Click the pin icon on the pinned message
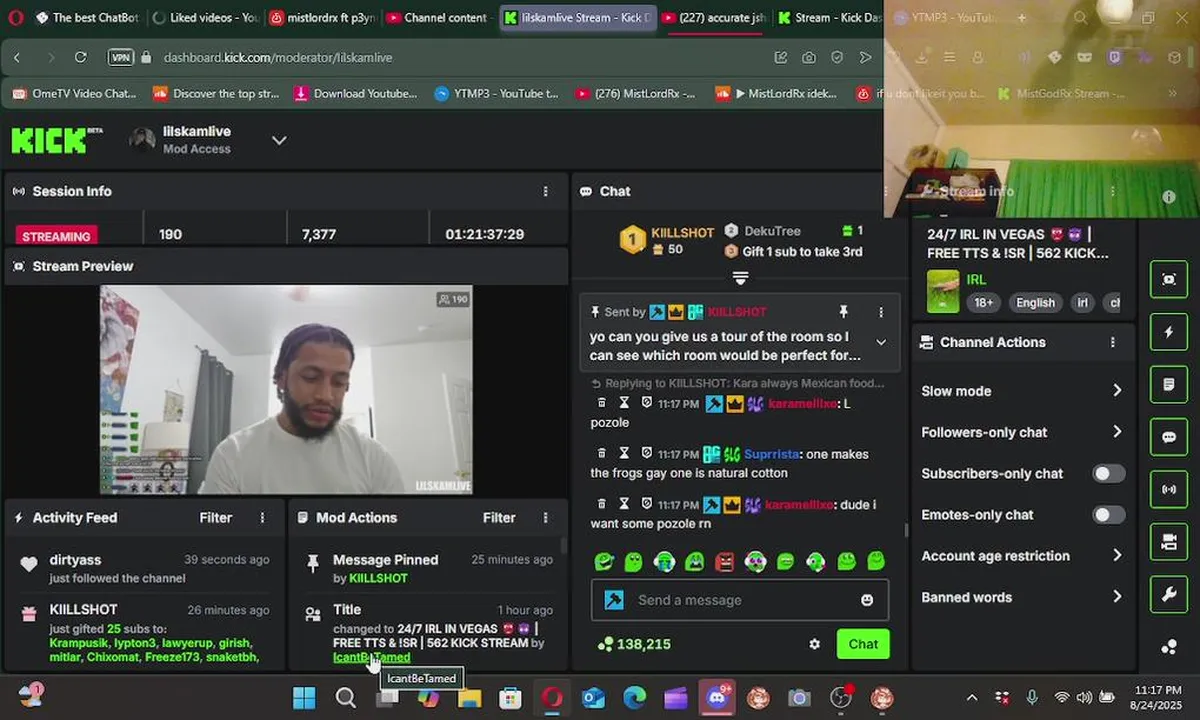Screen dimensions: 1200x720 click(x=843, y=312)
